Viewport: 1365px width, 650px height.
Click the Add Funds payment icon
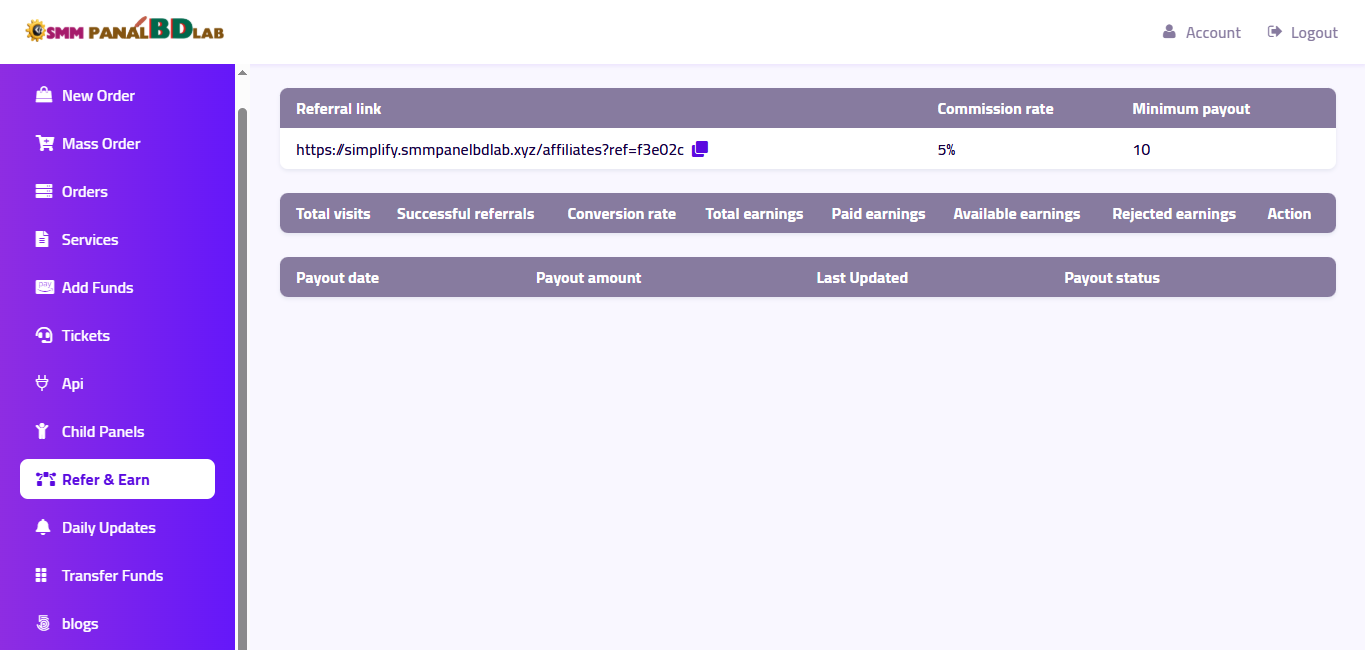(x=43, y=288)
